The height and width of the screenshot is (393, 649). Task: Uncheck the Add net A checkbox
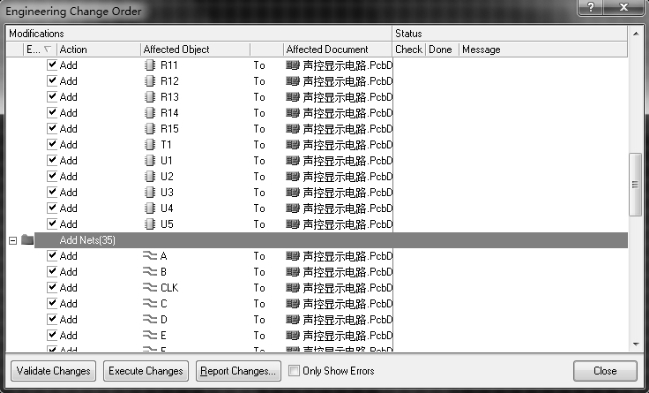52,256
